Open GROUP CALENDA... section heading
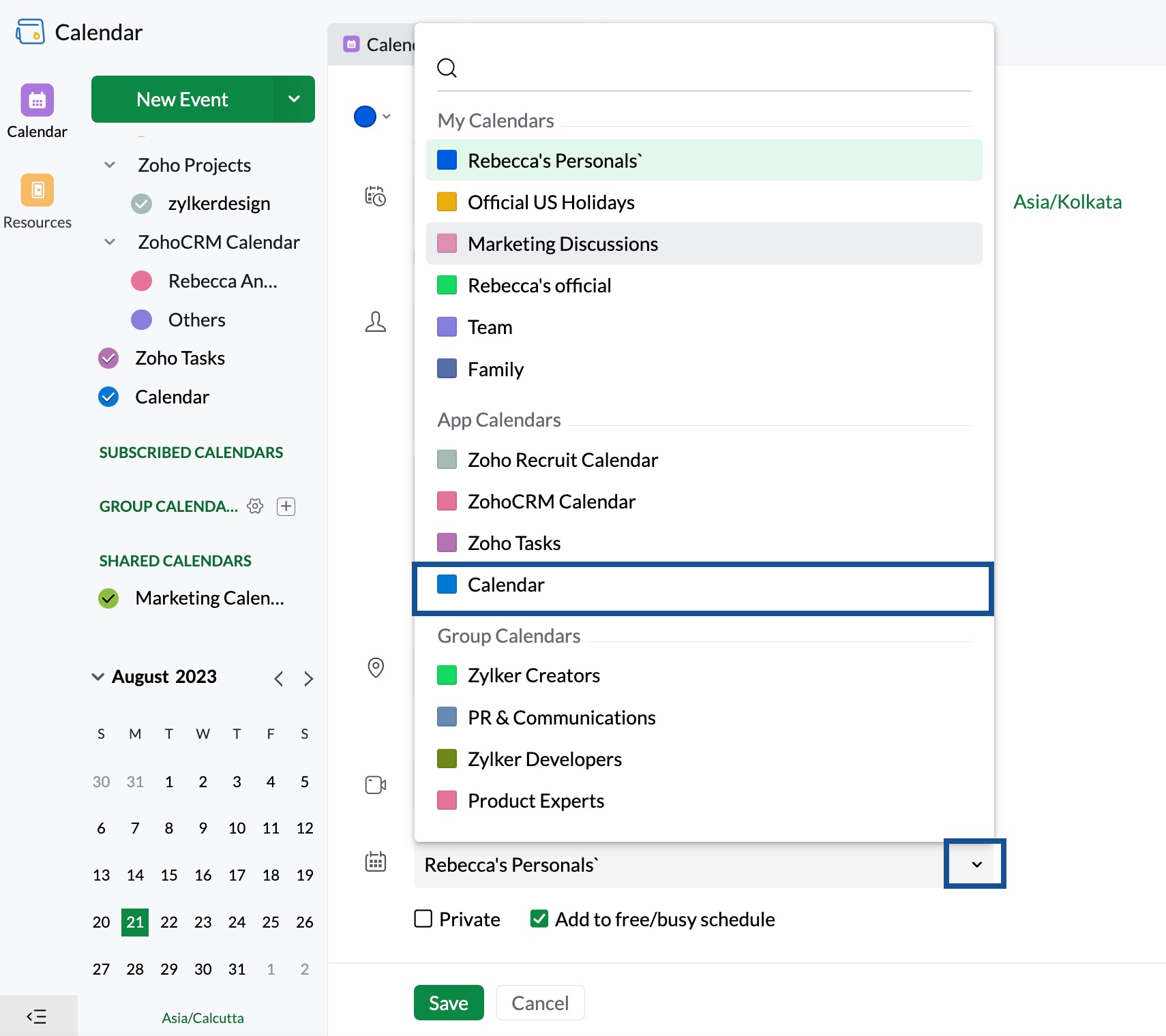This screenshot has height=1036, width=1166. click(x=168, y=506)
